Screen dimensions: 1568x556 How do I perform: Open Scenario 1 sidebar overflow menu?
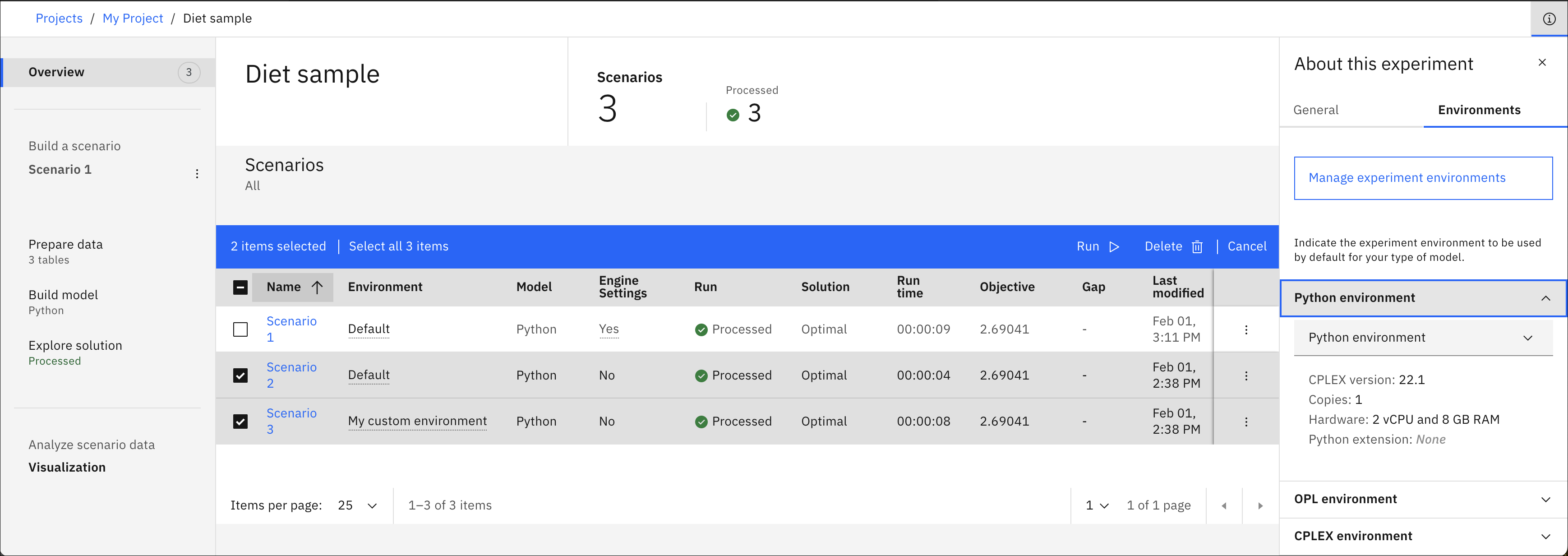click(197, 174)
